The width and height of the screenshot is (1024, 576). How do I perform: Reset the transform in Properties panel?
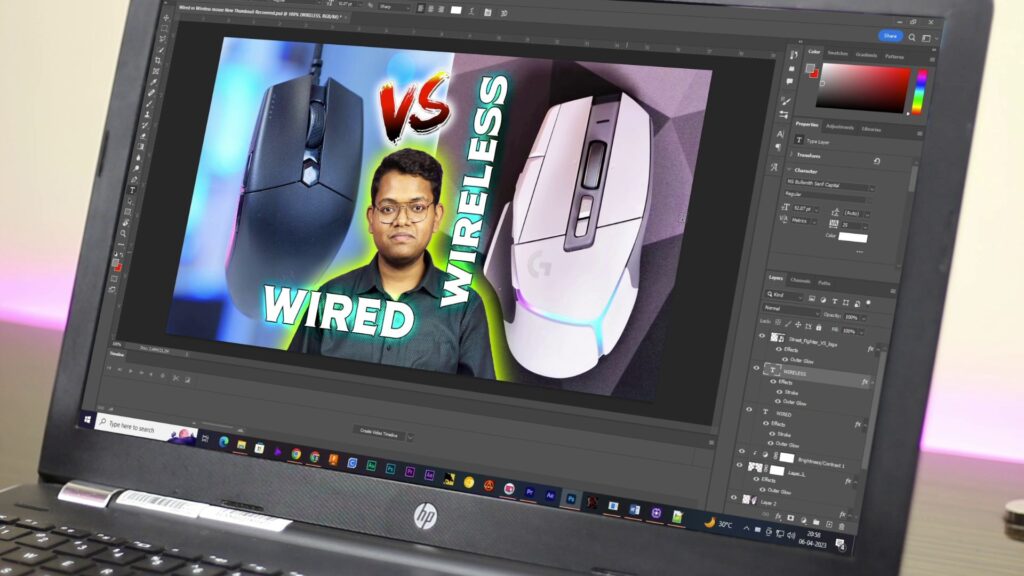click(876, 161)
